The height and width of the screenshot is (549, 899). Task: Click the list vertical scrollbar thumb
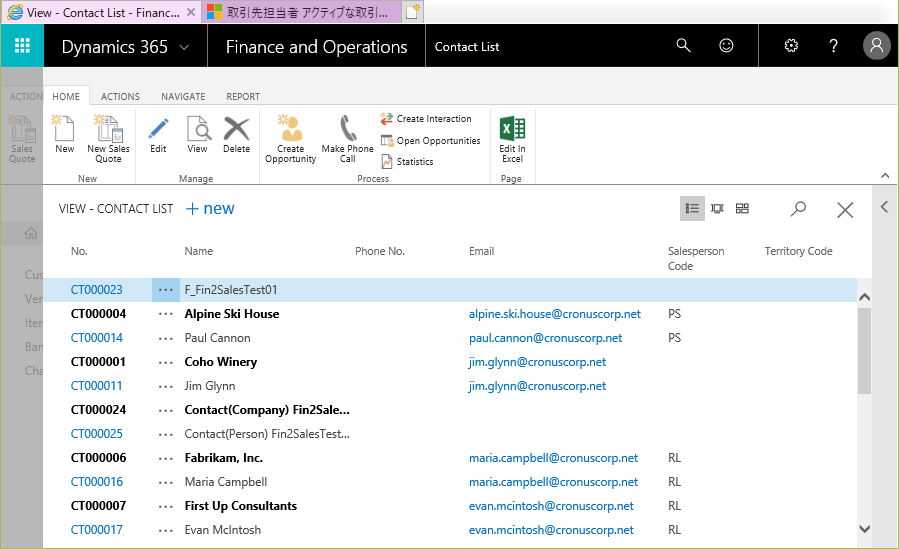[x=865, y=351]
